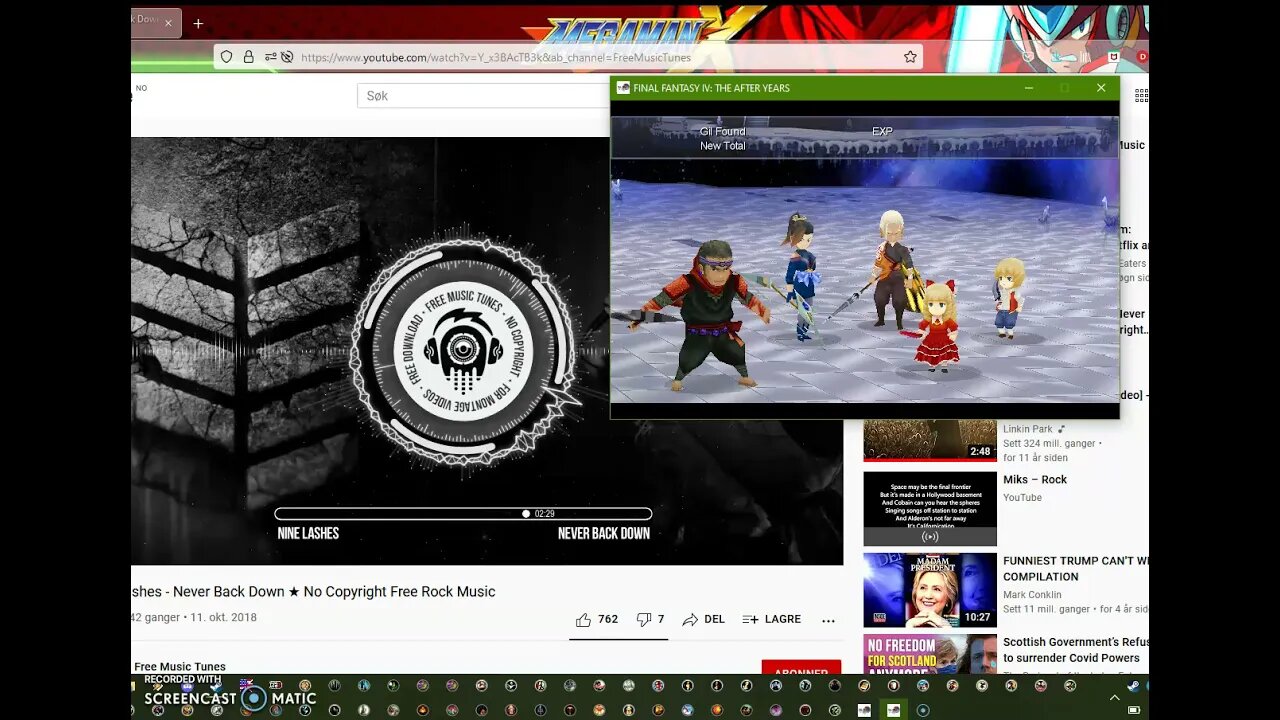The height and width of the screenshot is (720, 1280).
Task: Open the Miks – Rock mix thumbnail
Action: (x=930, y=509)
